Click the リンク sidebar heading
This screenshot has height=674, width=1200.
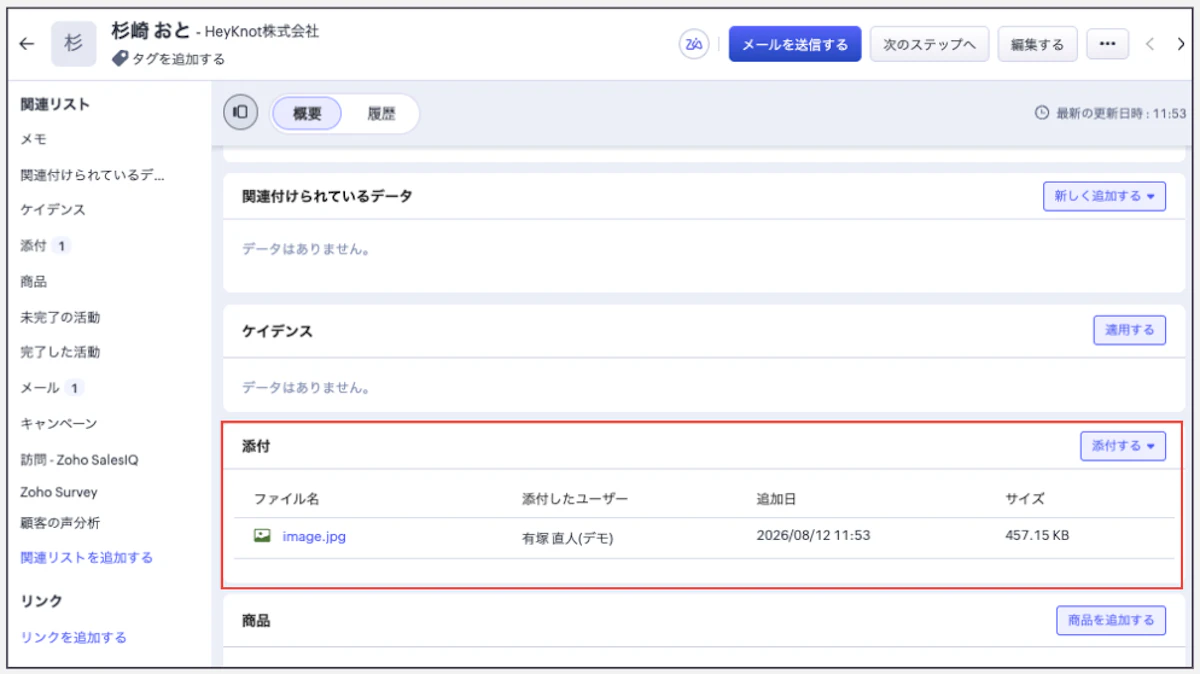pos(41,601)
